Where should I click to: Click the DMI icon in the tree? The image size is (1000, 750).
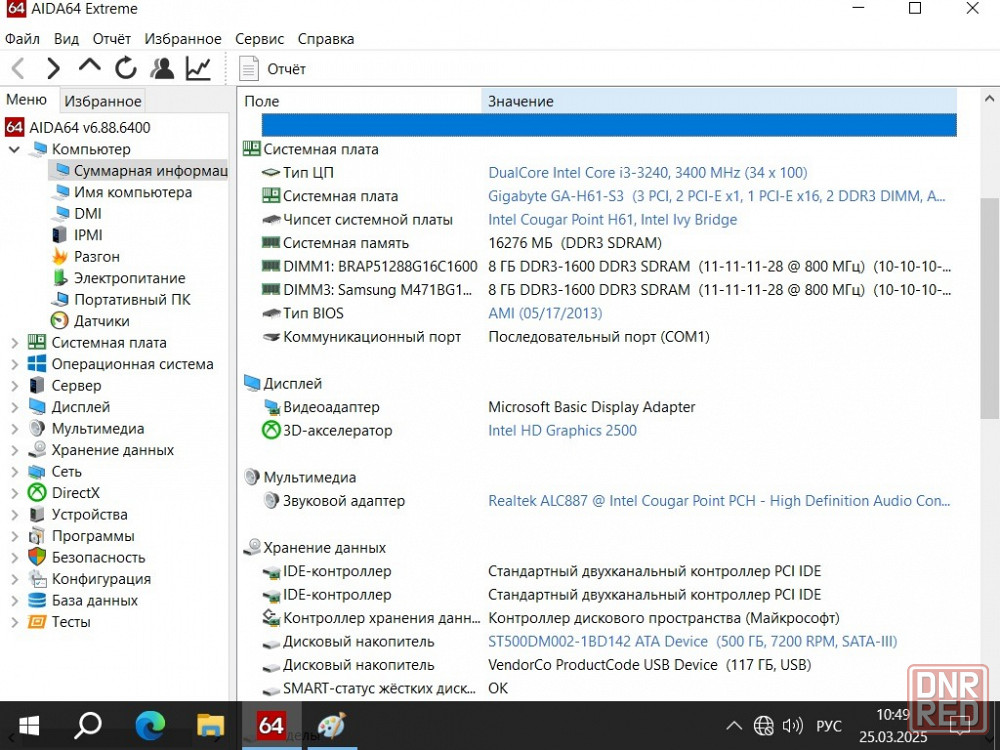click(x=61, y=214)
